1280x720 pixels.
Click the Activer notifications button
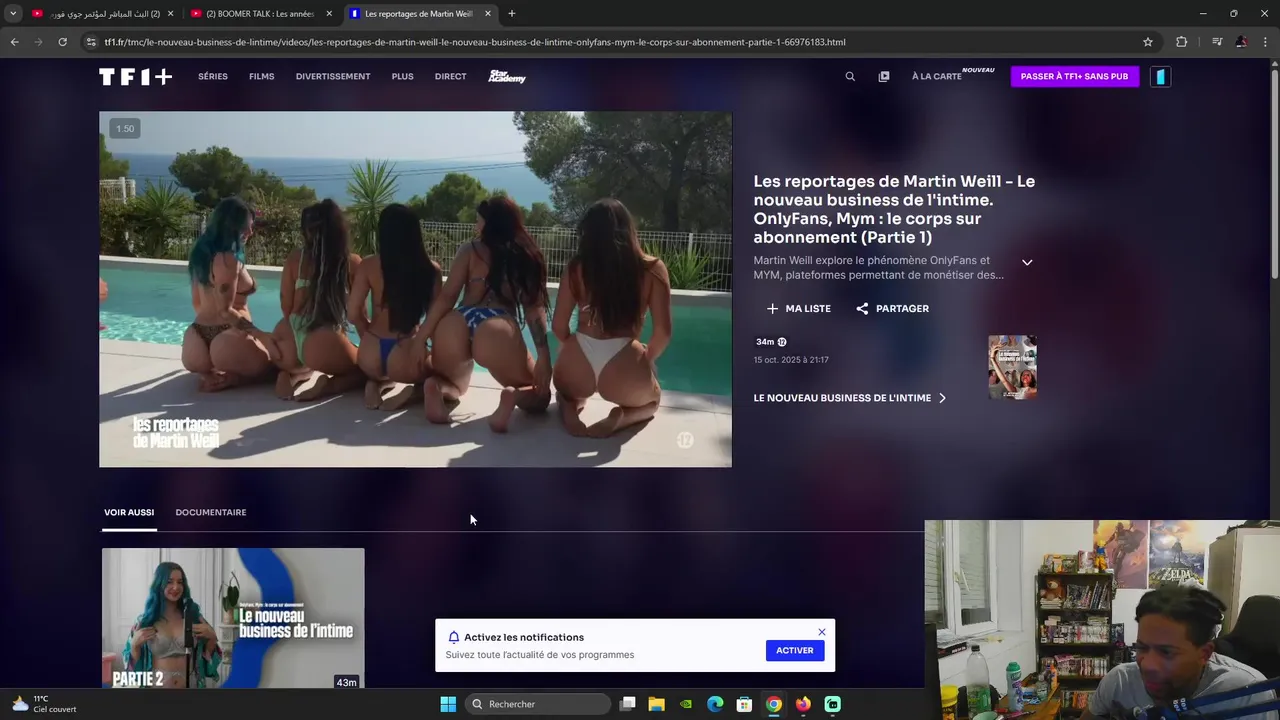point(795,650)
